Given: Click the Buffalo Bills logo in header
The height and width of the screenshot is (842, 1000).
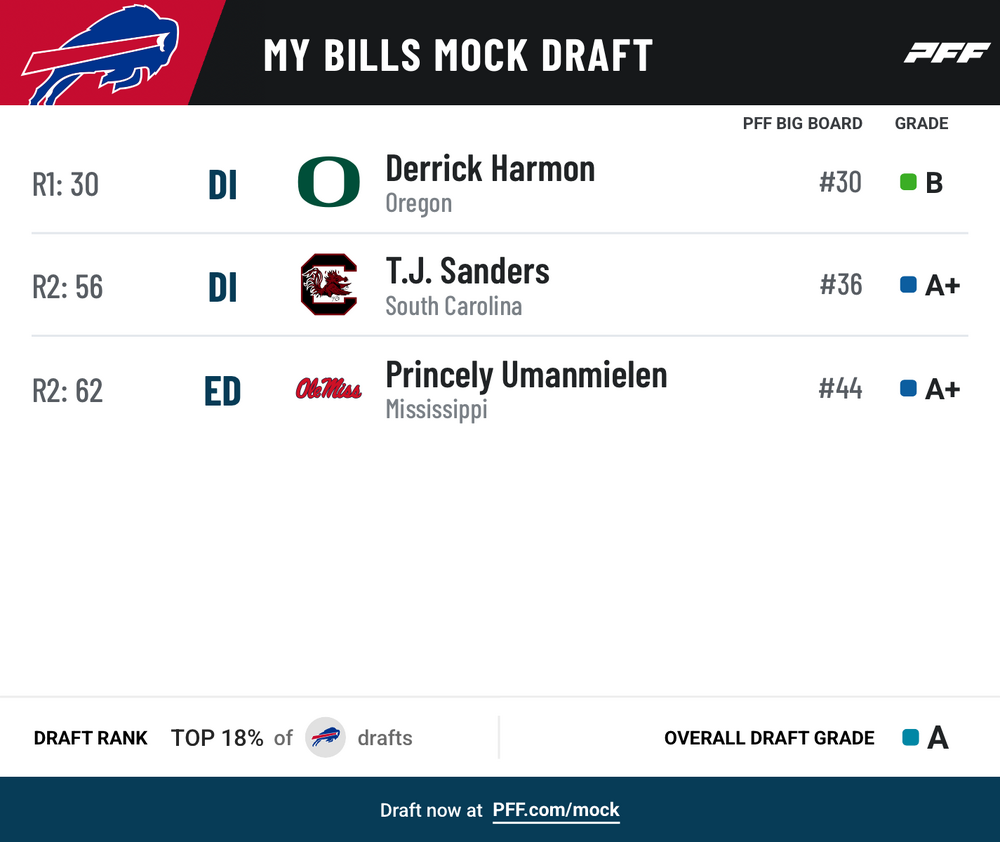Looking at the screenshot, I should tap(101, 54).
